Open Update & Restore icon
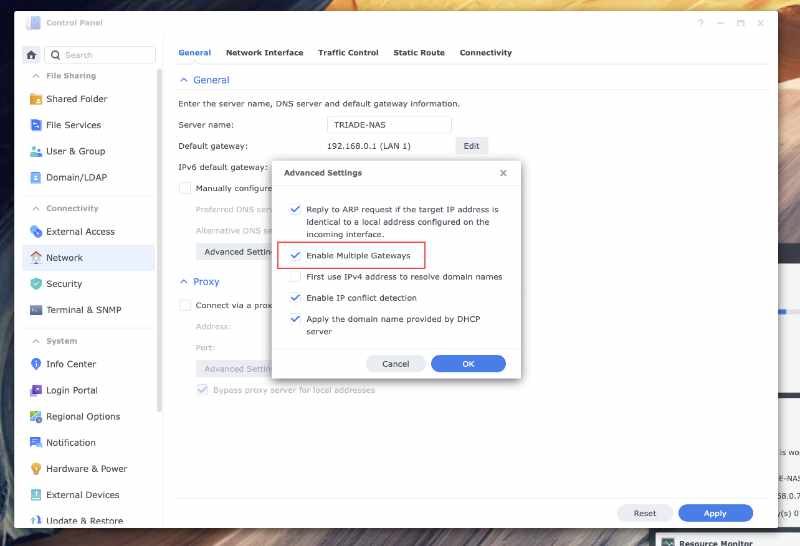Viewport: 800px width, 546px height. click(x=36, y=521)
